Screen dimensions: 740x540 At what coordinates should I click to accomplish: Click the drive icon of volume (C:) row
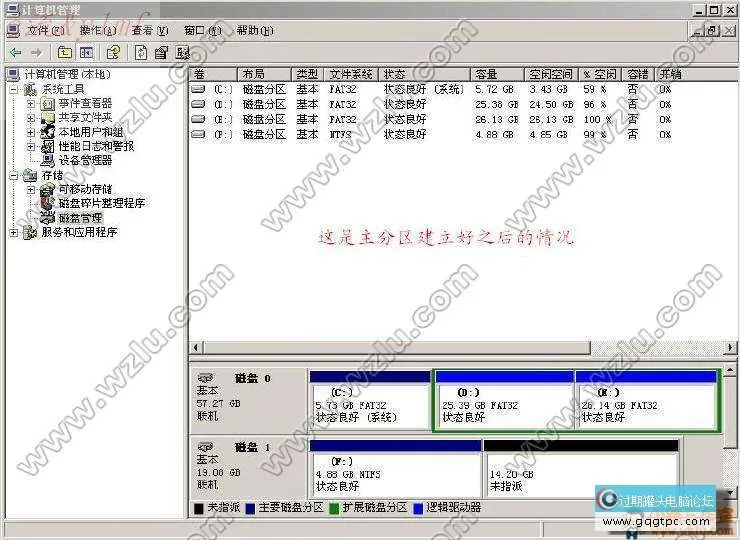click(198, 89)
